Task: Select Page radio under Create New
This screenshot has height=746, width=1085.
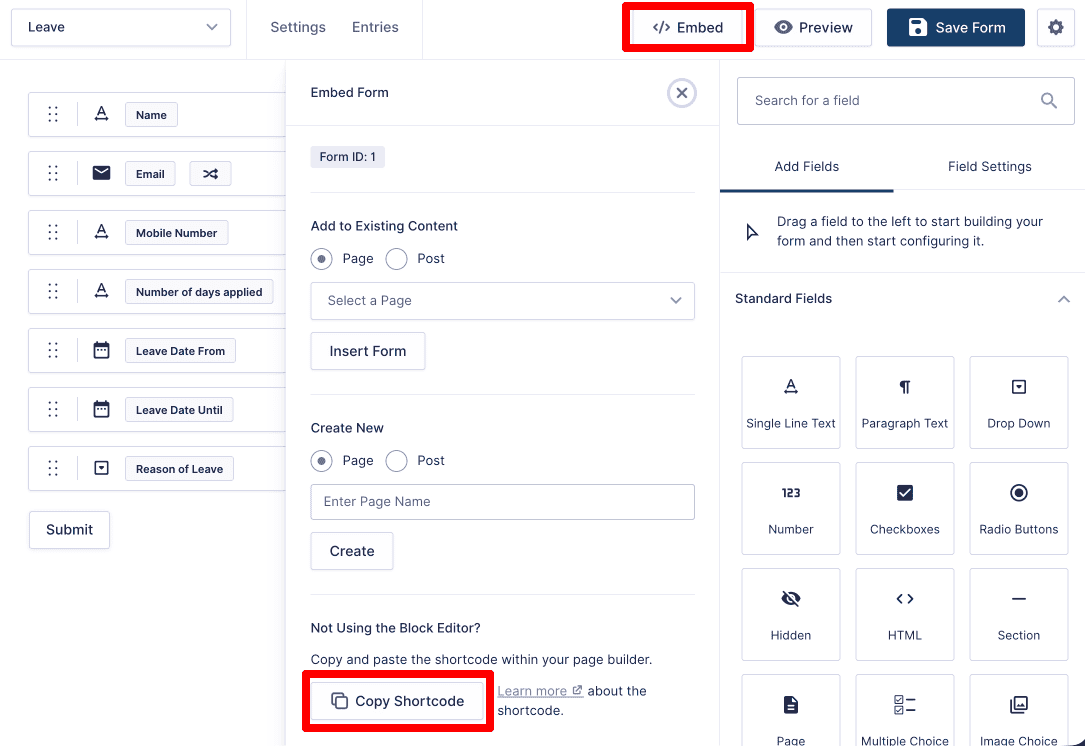Action: [321, 461]
